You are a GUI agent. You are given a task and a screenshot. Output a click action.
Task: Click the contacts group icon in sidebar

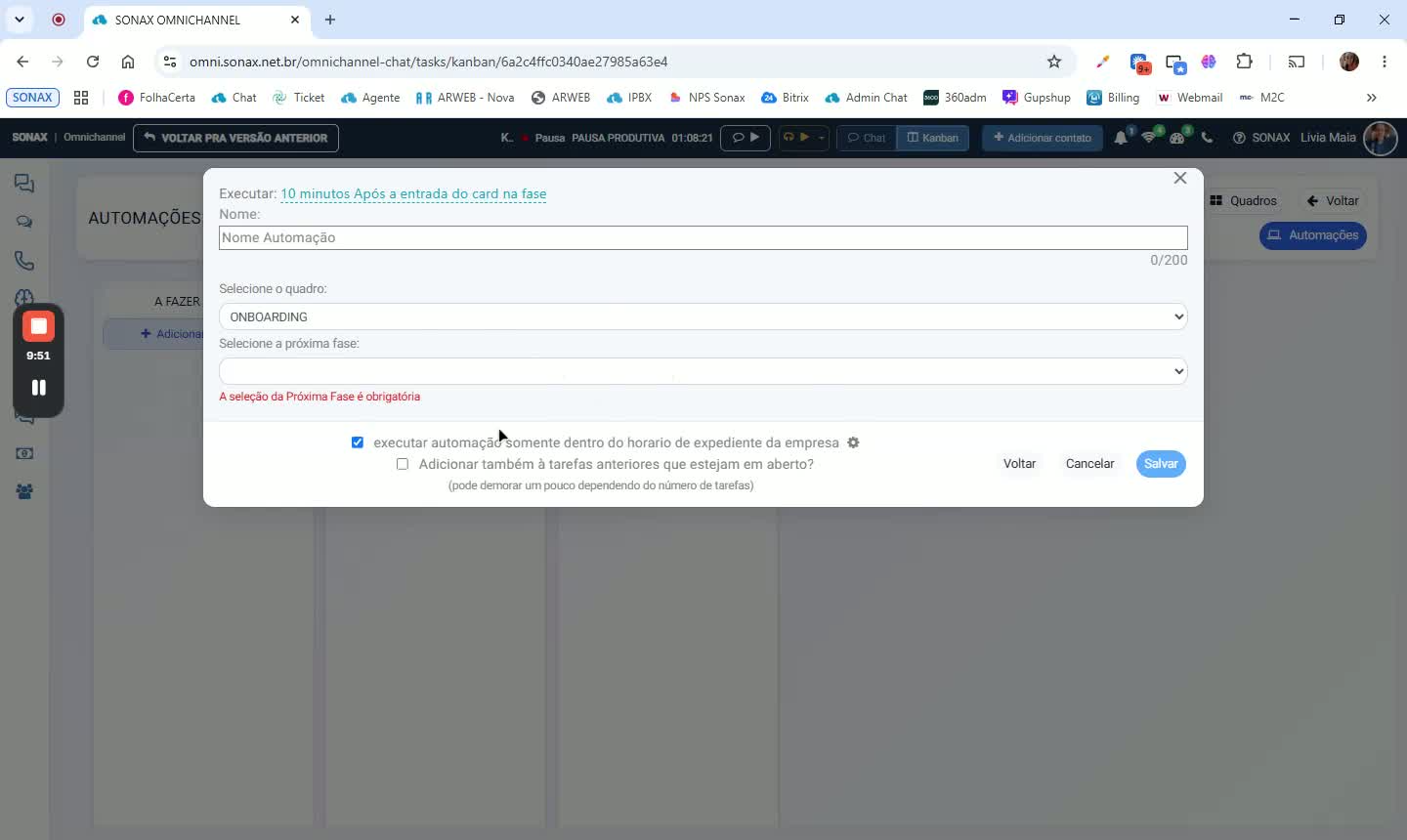pos(24,491)
